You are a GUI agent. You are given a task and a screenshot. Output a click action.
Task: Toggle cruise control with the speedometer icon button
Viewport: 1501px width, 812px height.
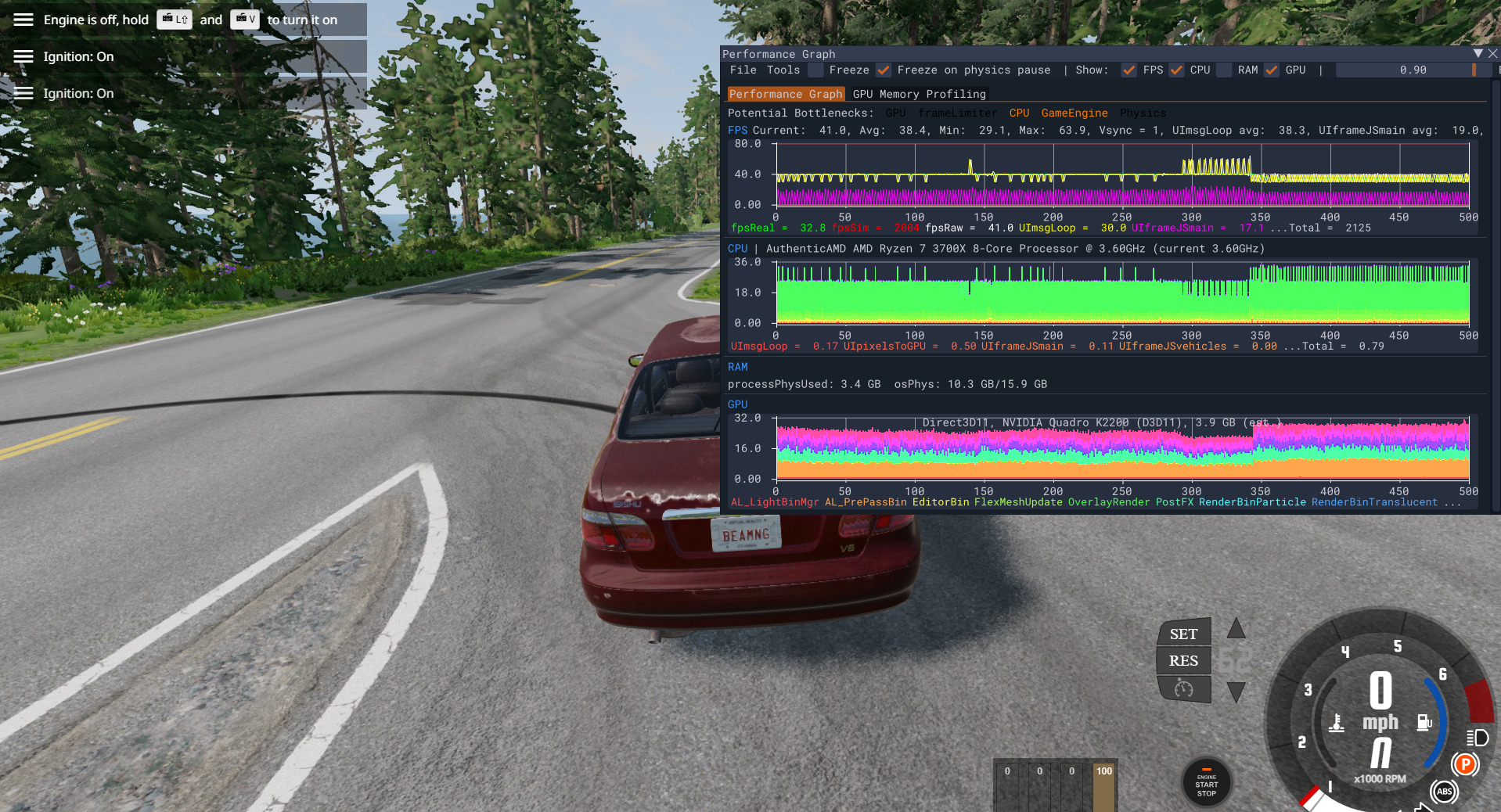click(1183, 689)
